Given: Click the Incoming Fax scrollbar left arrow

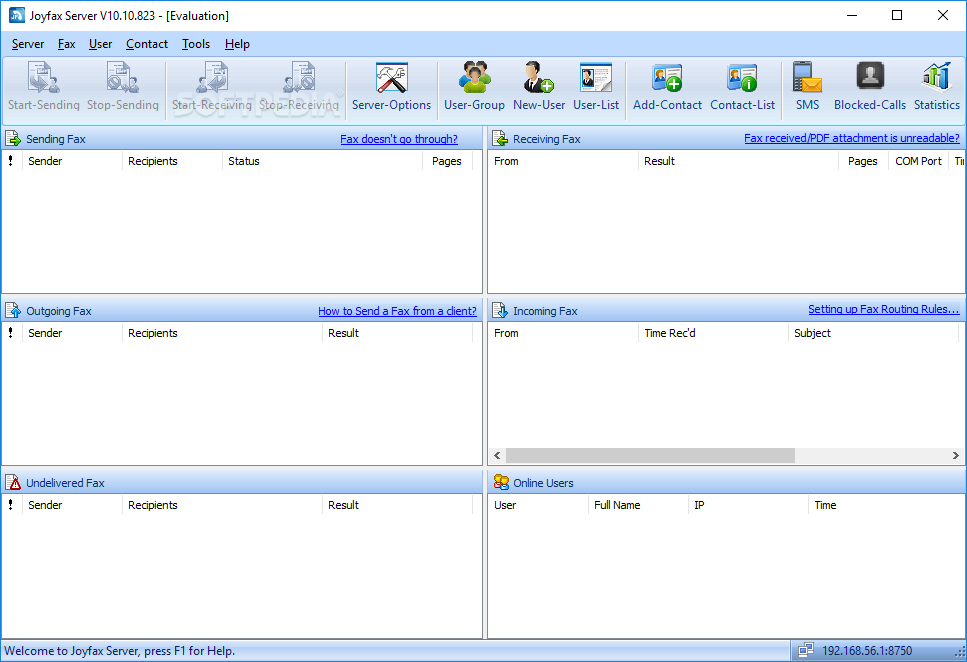Looking at the screenshot, I should 497,455.
